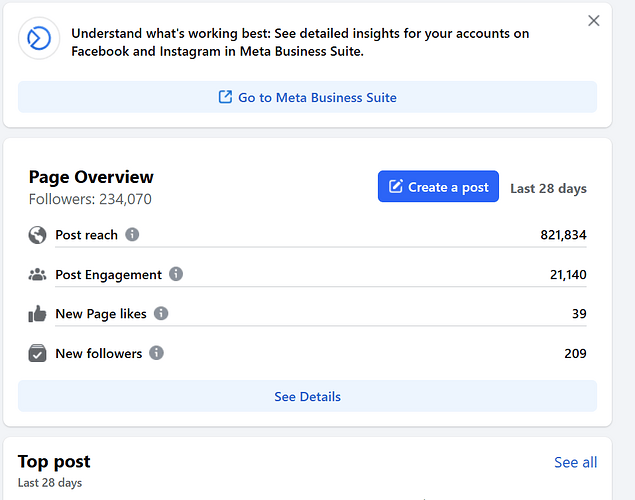Image resolution: width=635 pixels, height=500 pixels.
Task: Open See all top posts link
Action: pos(575,462)
